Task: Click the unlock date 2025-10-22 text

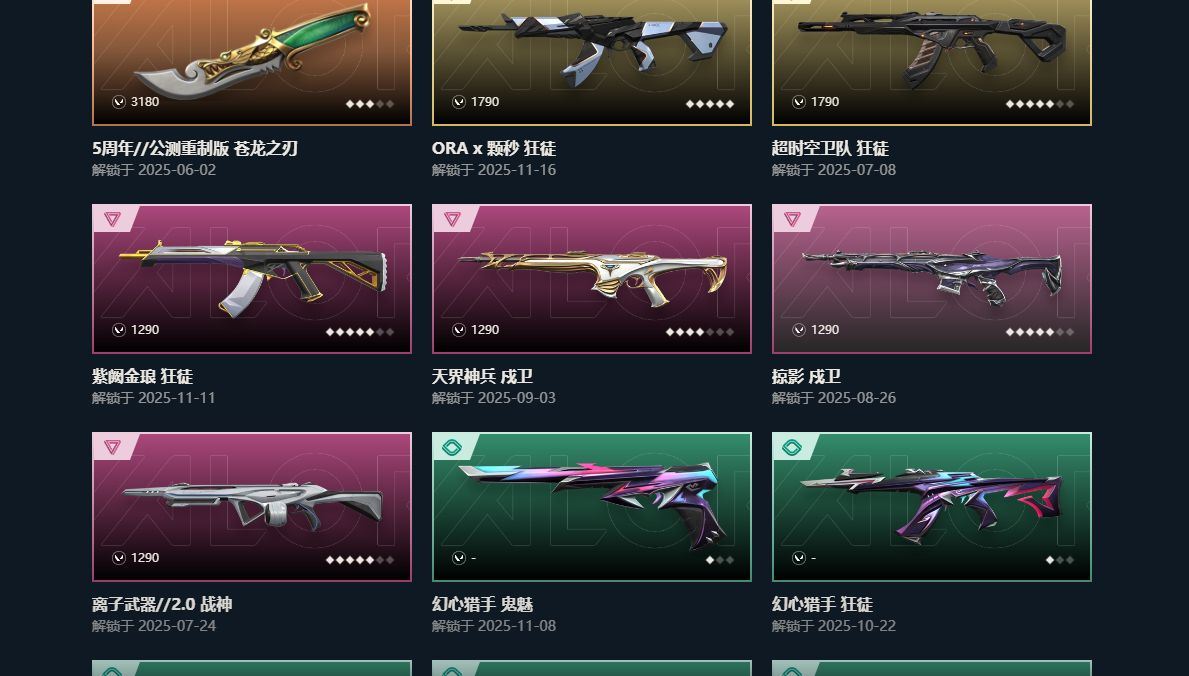Action: pyautogui.click(x=857, y=626)
